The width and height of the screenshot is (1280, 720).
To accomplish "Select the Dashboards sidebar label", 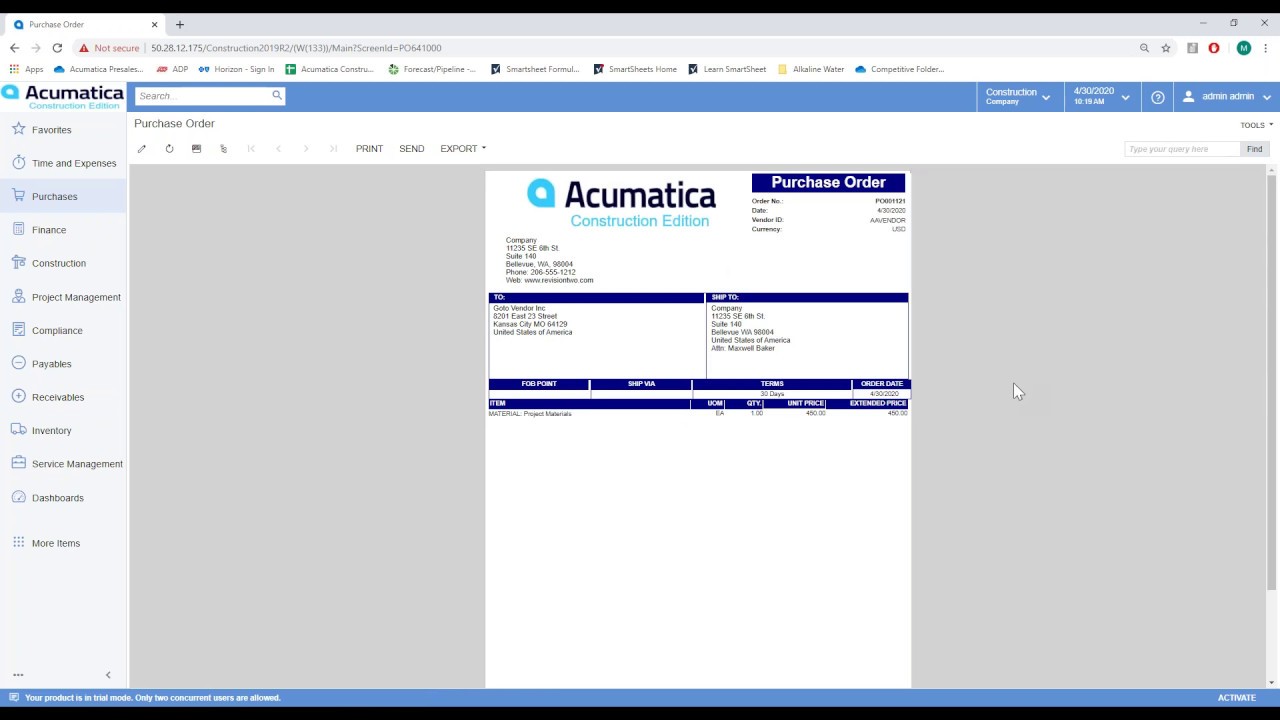I will point(57,498).
